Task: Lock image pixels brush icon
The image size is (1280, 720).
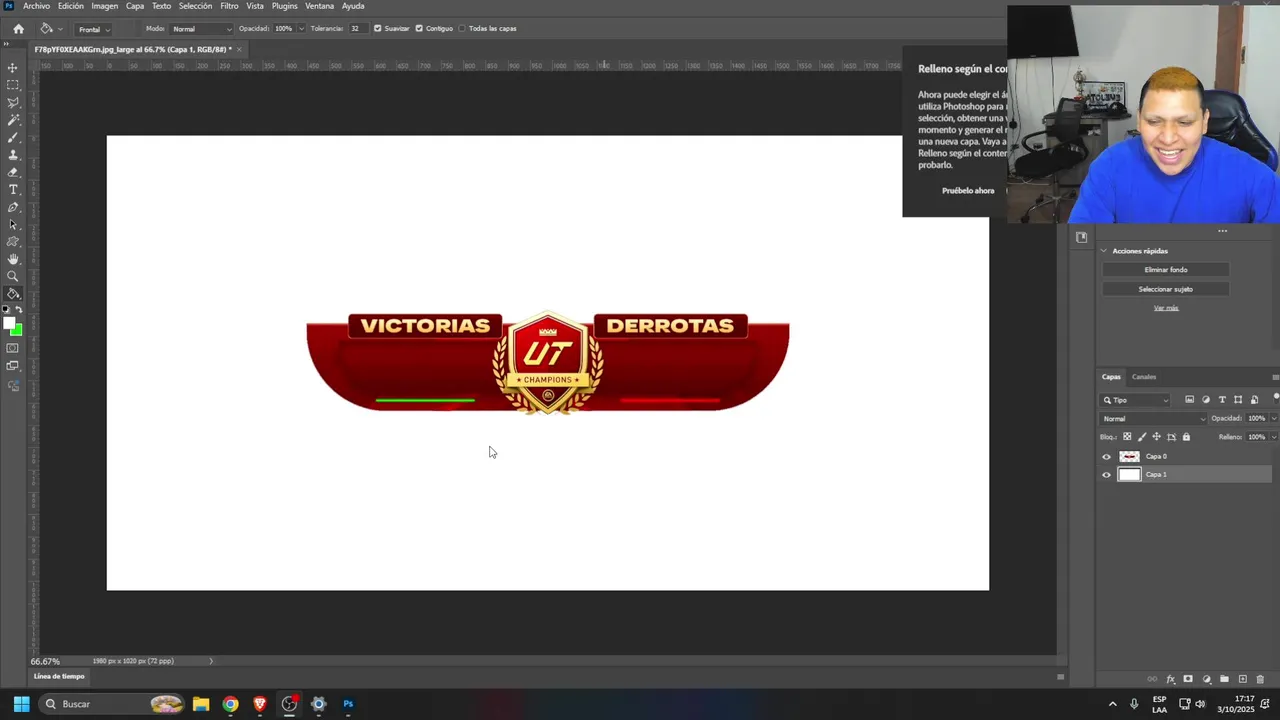Action: click(x=1142, y=437)
